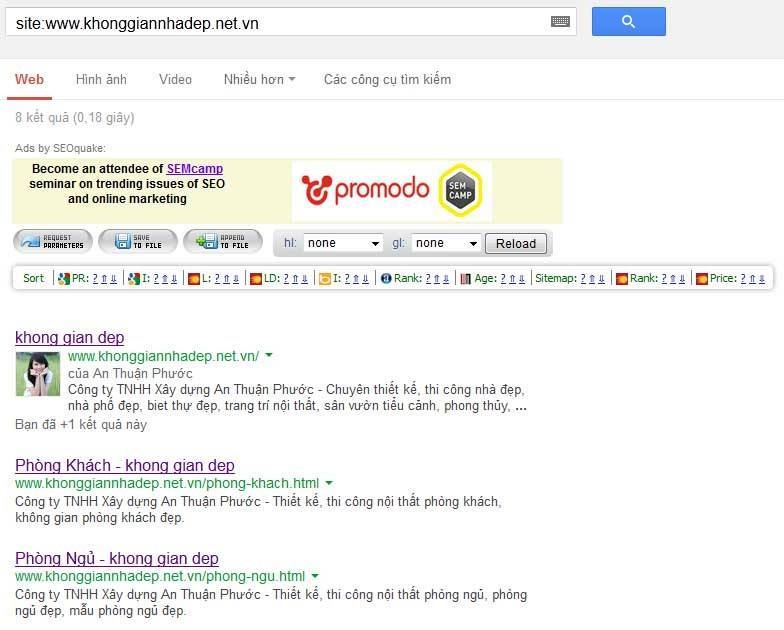The image size is (784, 630).
Task: Switch to the Hình ảnh tab
Action: point(101,80)
